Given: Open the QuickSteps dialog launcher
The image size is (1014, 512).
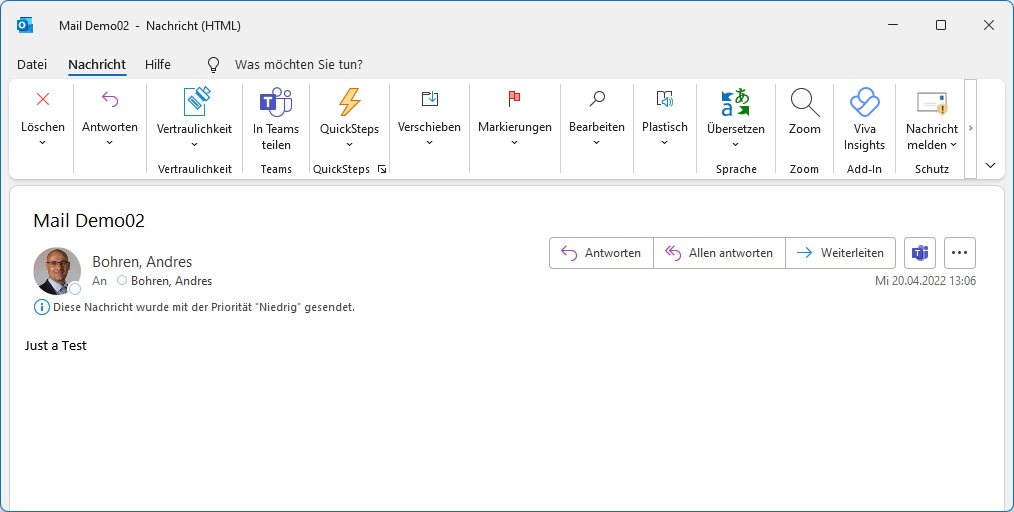Looking at the screenshot, I should [x=382, y=169].
